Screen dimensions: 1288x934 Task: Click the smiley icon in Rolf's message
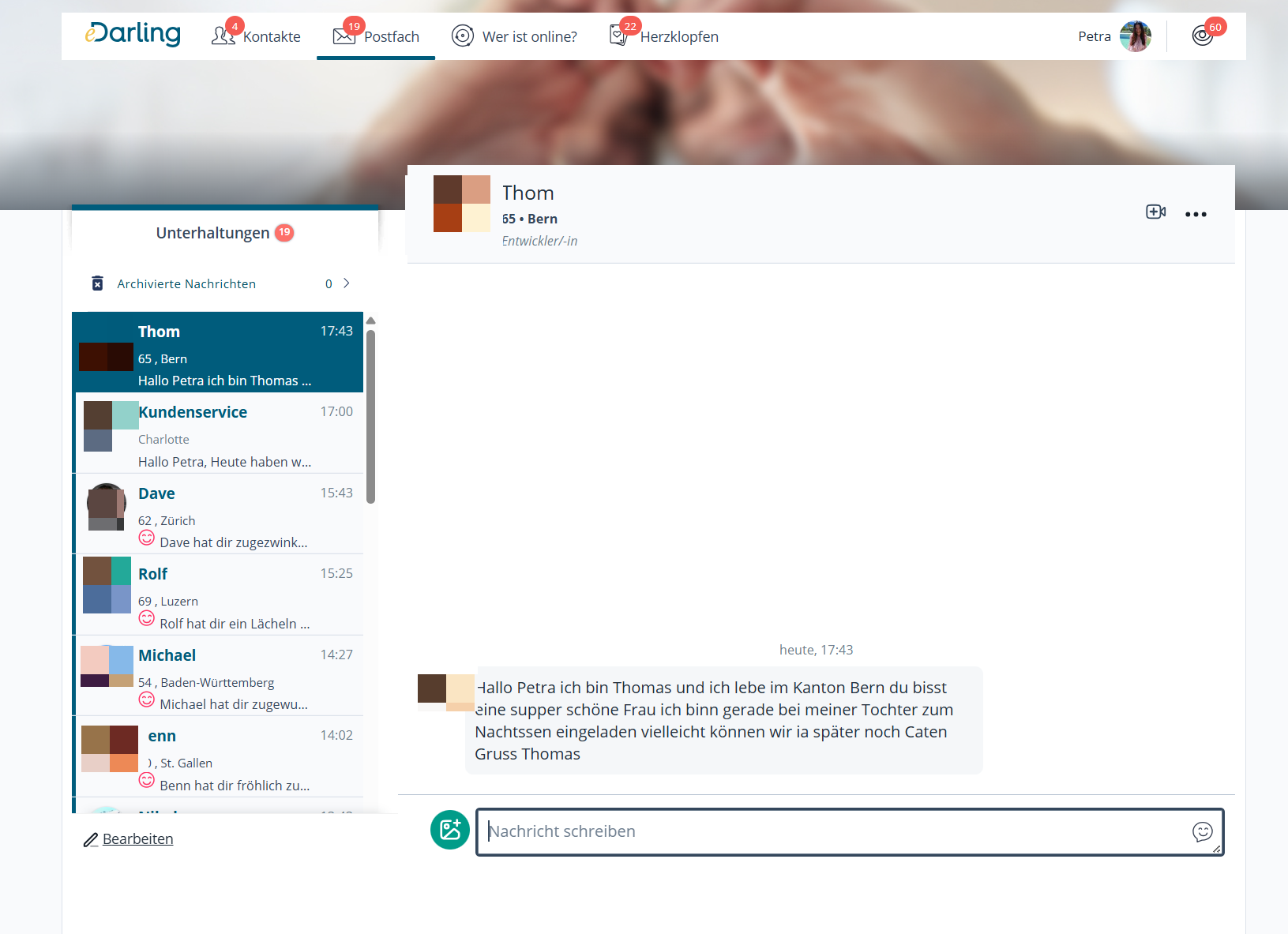pyautogui.click(x=147, y=618)
